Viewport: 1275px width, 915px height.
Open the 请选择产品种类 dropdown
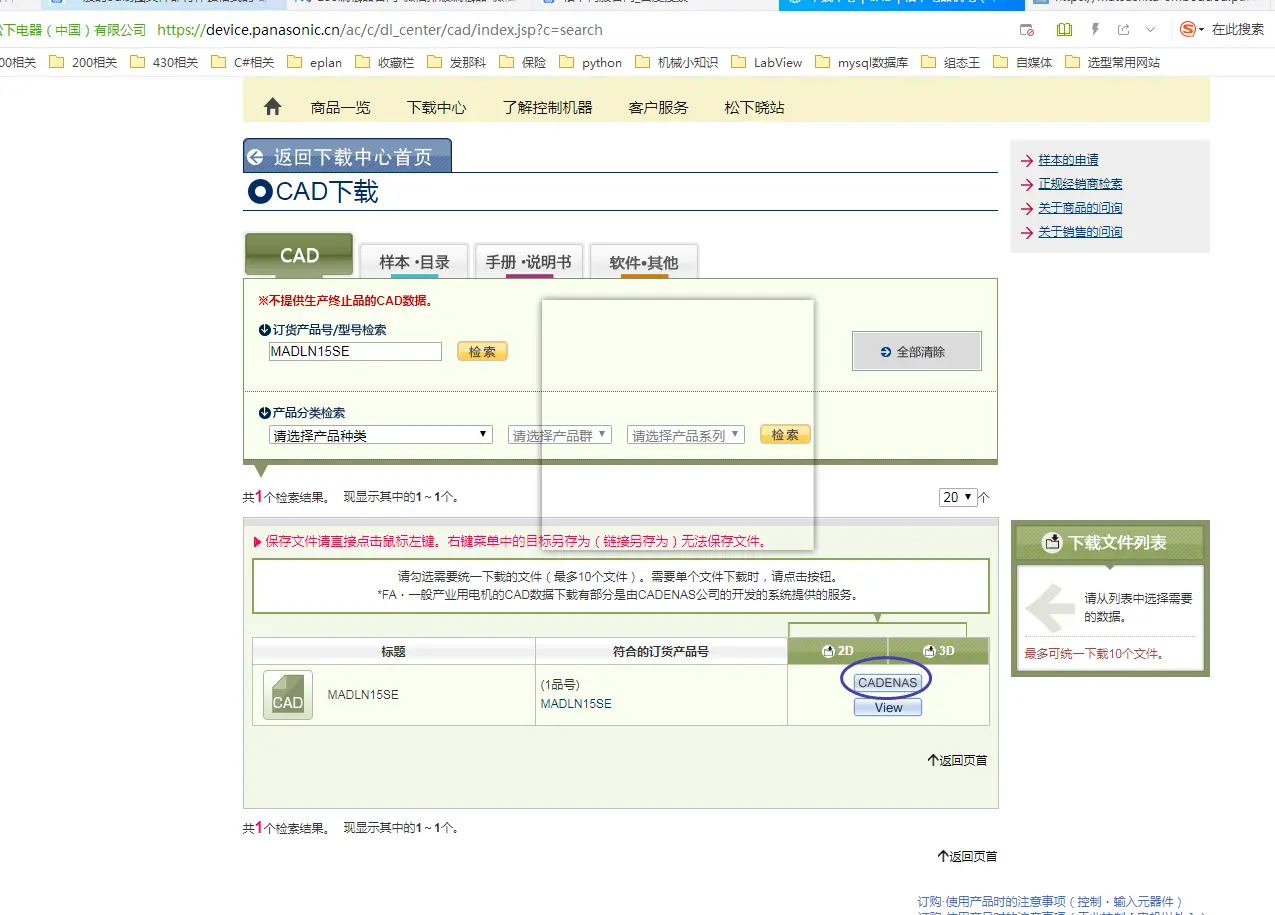point(381,435)
